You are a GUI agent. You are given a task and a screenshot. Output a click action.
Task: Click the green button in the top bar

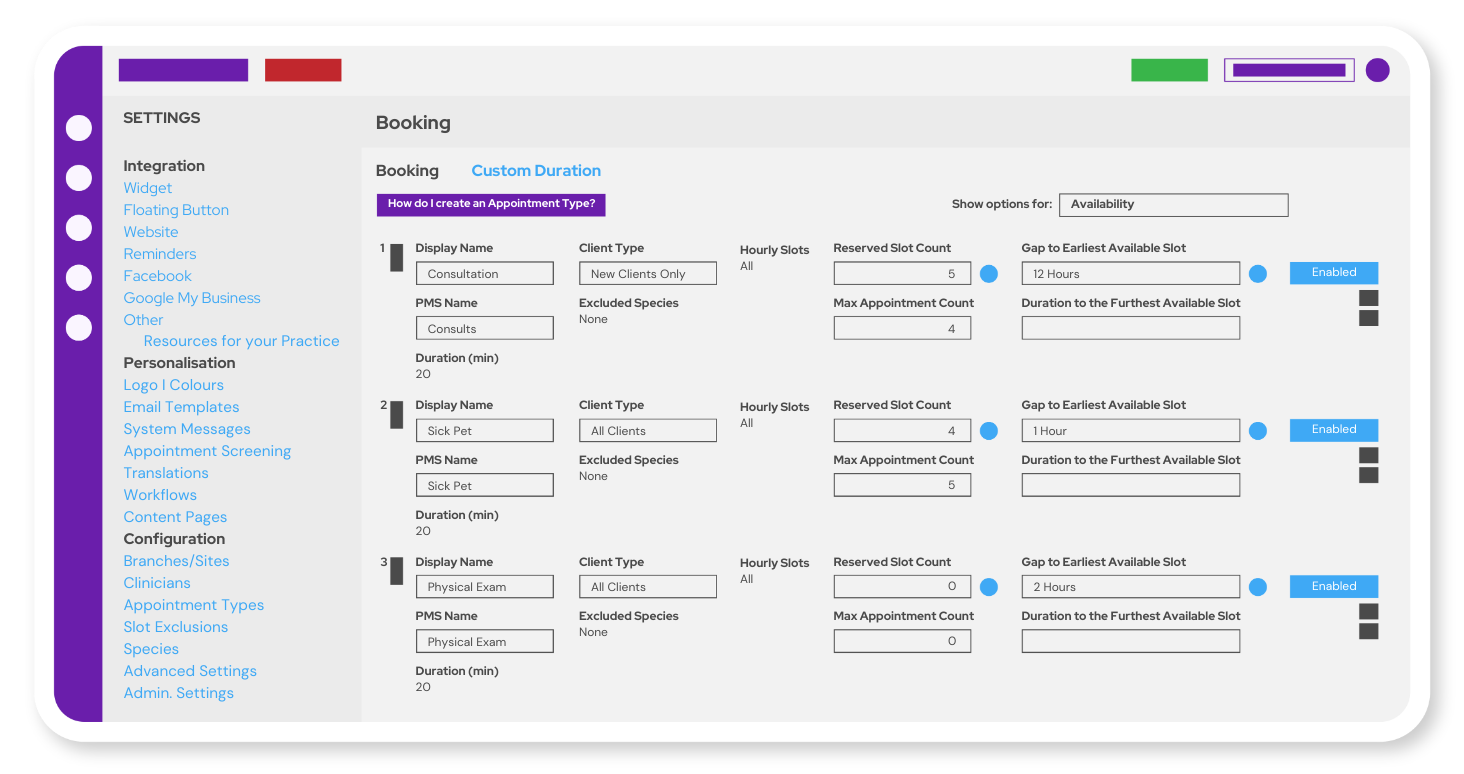tap(1169, 70)
